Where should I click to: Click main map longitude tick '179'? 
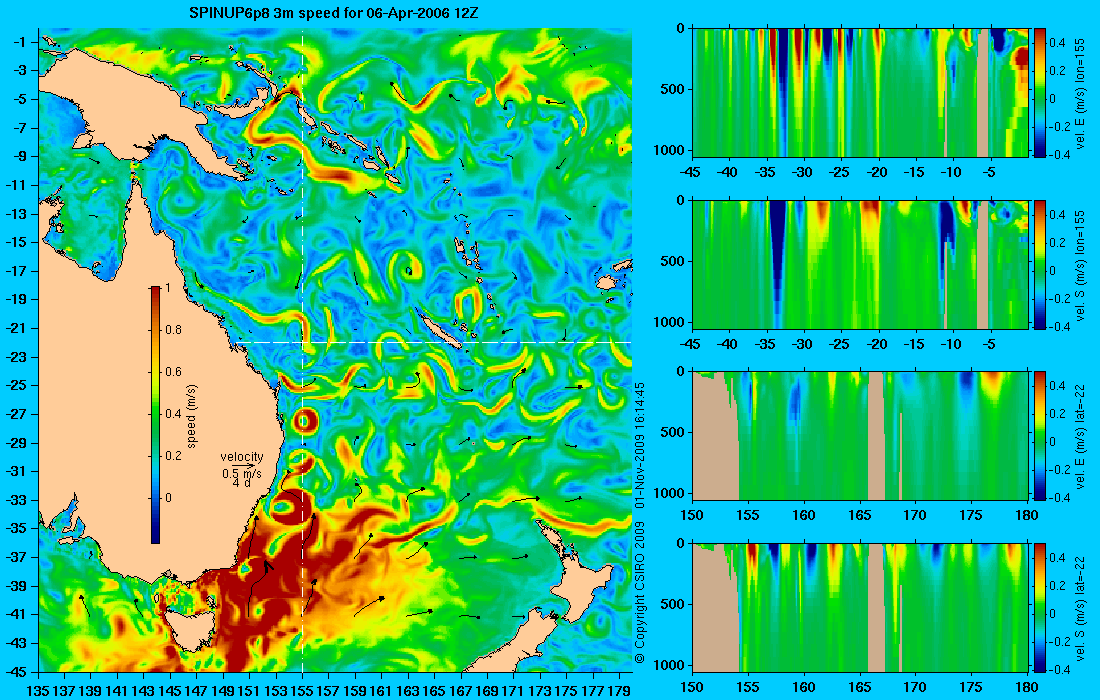pyautogui.click(x=619, y=691)
